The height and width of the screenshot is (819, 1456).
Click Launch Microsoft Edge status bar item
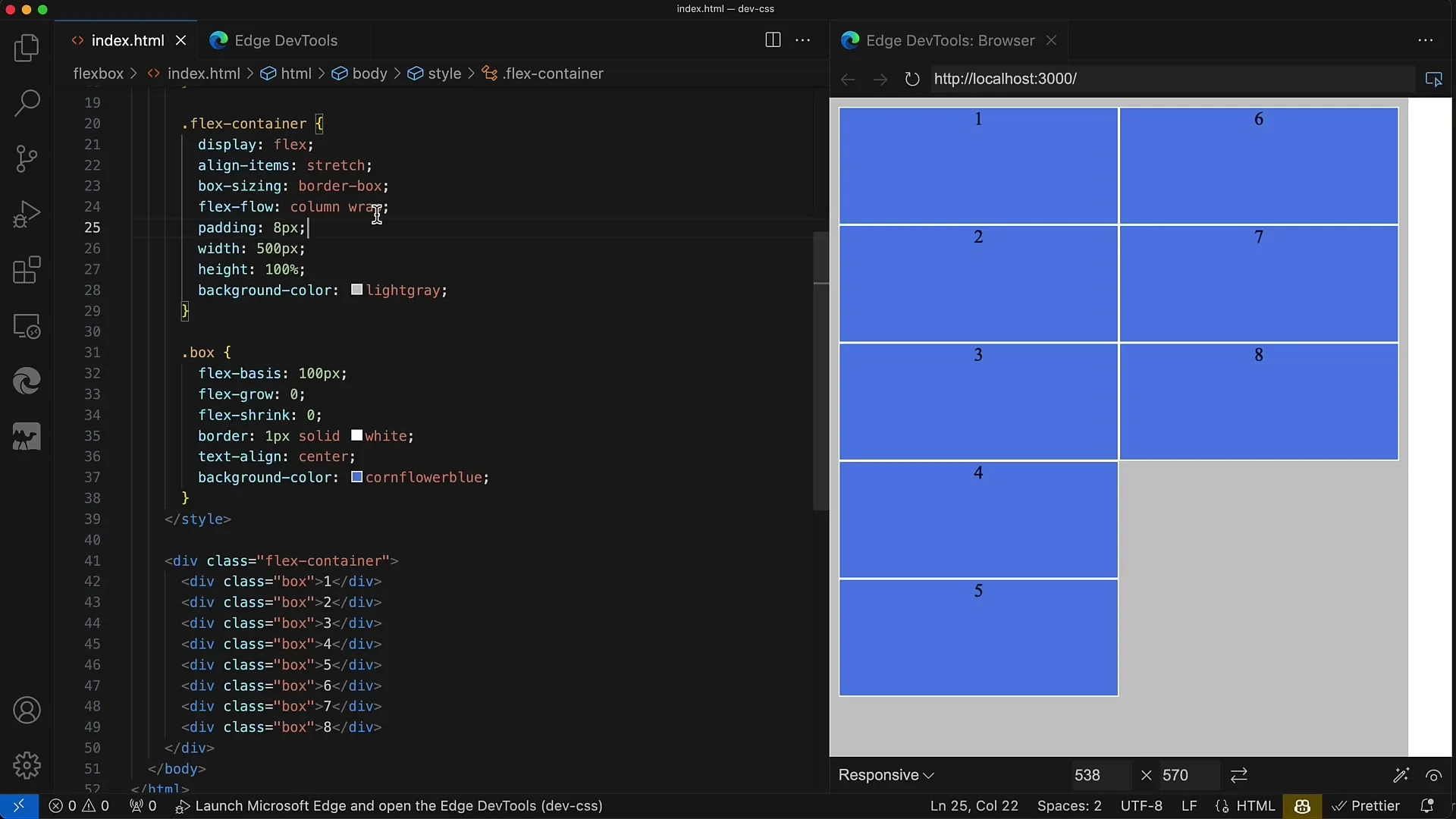[389, 806]
